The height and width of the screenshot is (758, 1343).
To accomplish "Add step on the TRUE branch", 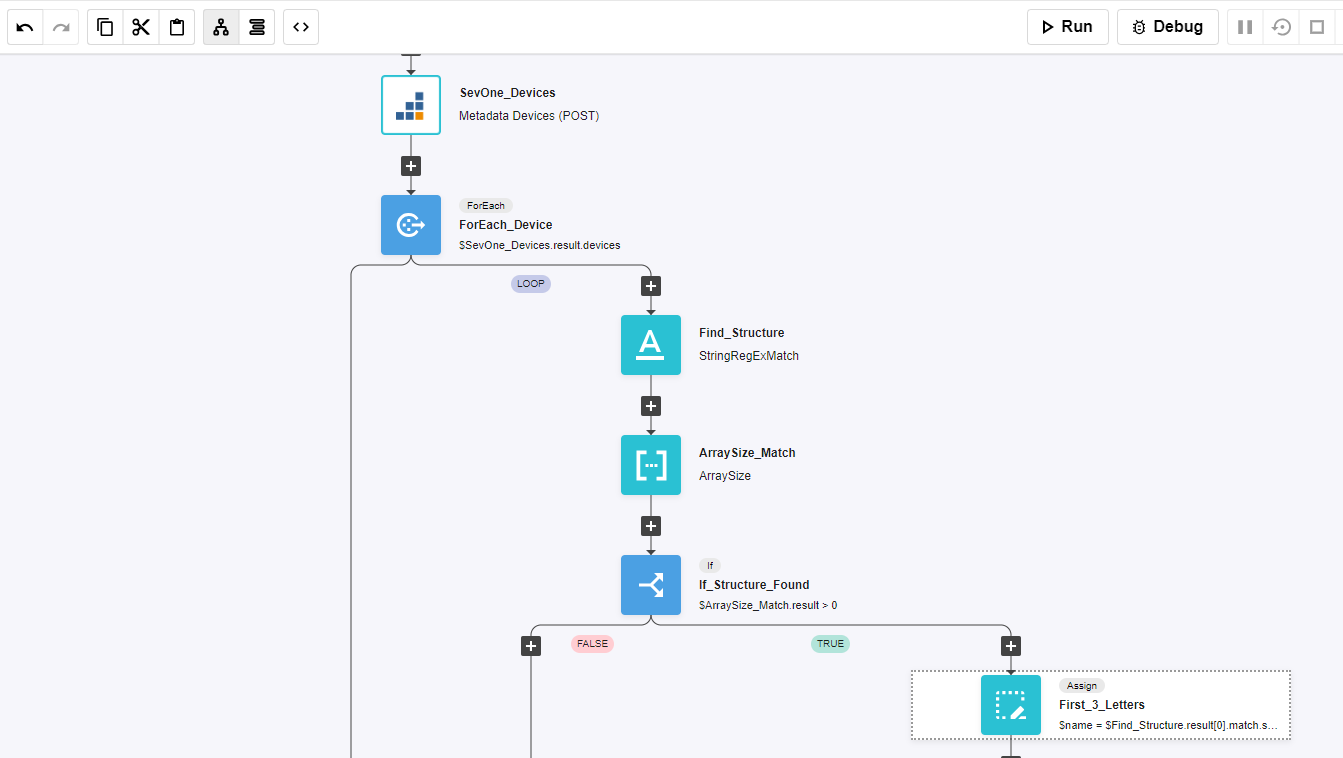I will pyautogui.click(x=1011, y=646).
